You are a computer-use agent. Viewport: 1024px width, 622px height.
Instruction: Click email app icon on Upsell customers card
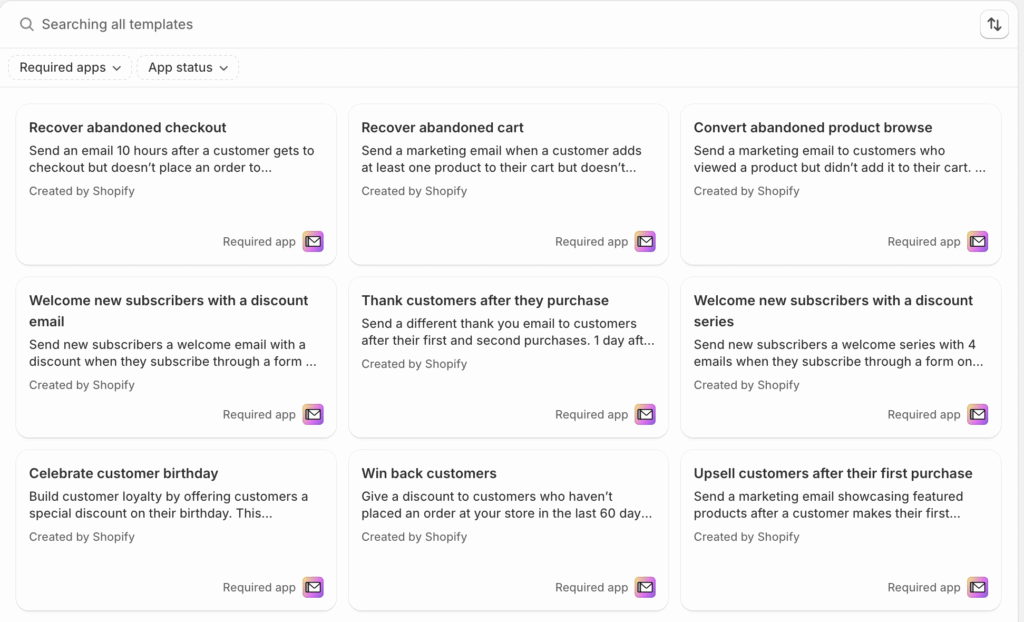(x=977, y=587)
